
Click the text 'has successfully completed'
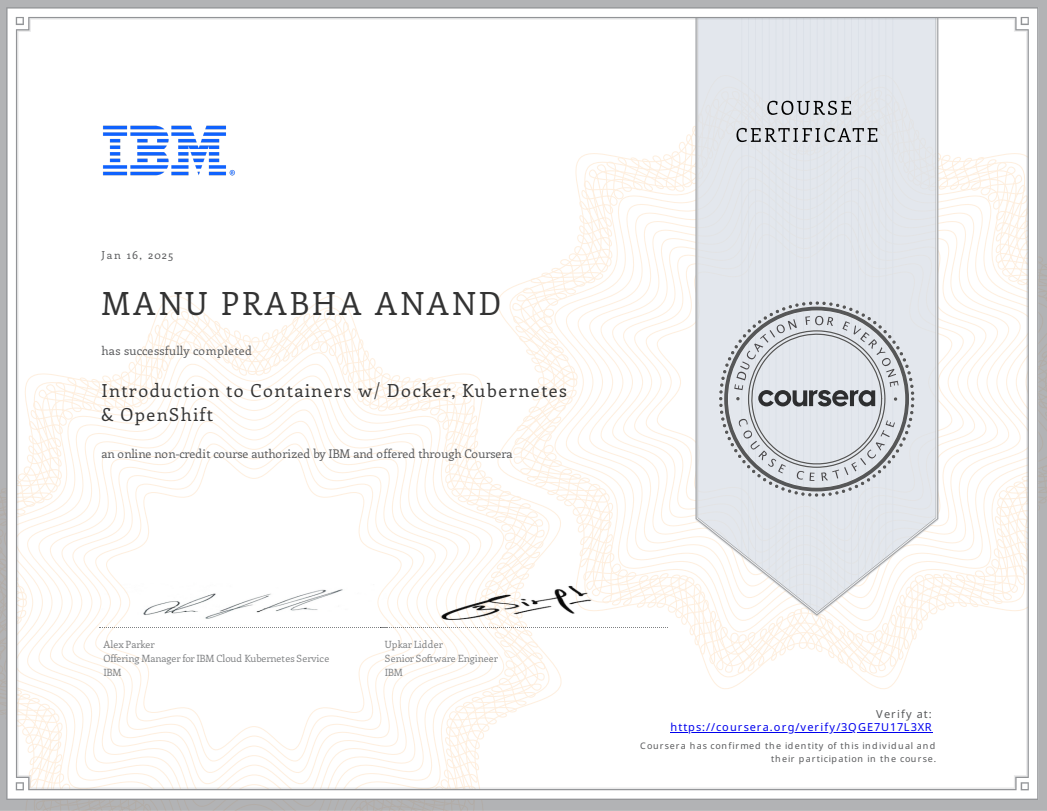point(176,351)
